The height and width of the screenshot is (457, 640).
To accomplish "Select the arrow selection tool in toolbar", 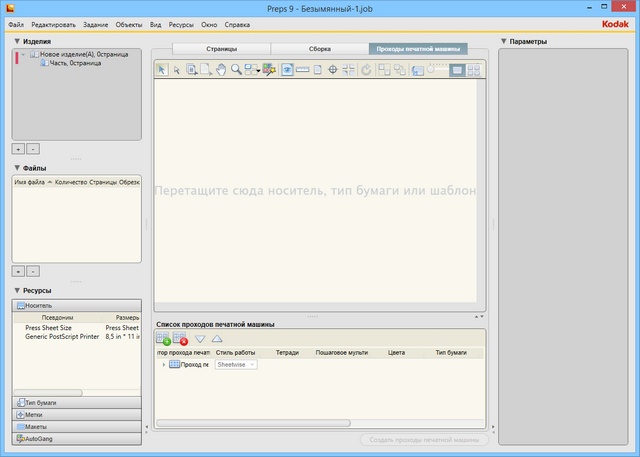I will point(162,70).
